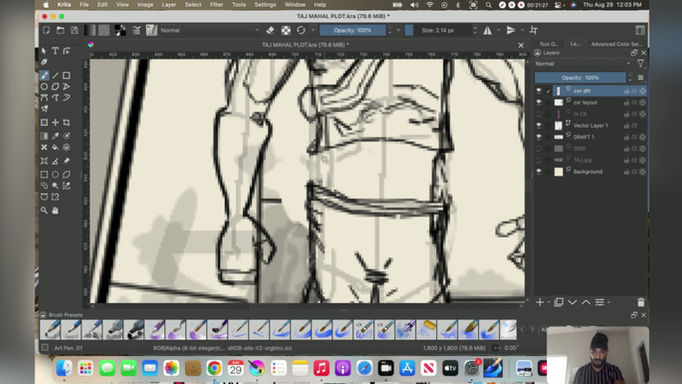Expand the add layer type arrow

click(549, 302)
